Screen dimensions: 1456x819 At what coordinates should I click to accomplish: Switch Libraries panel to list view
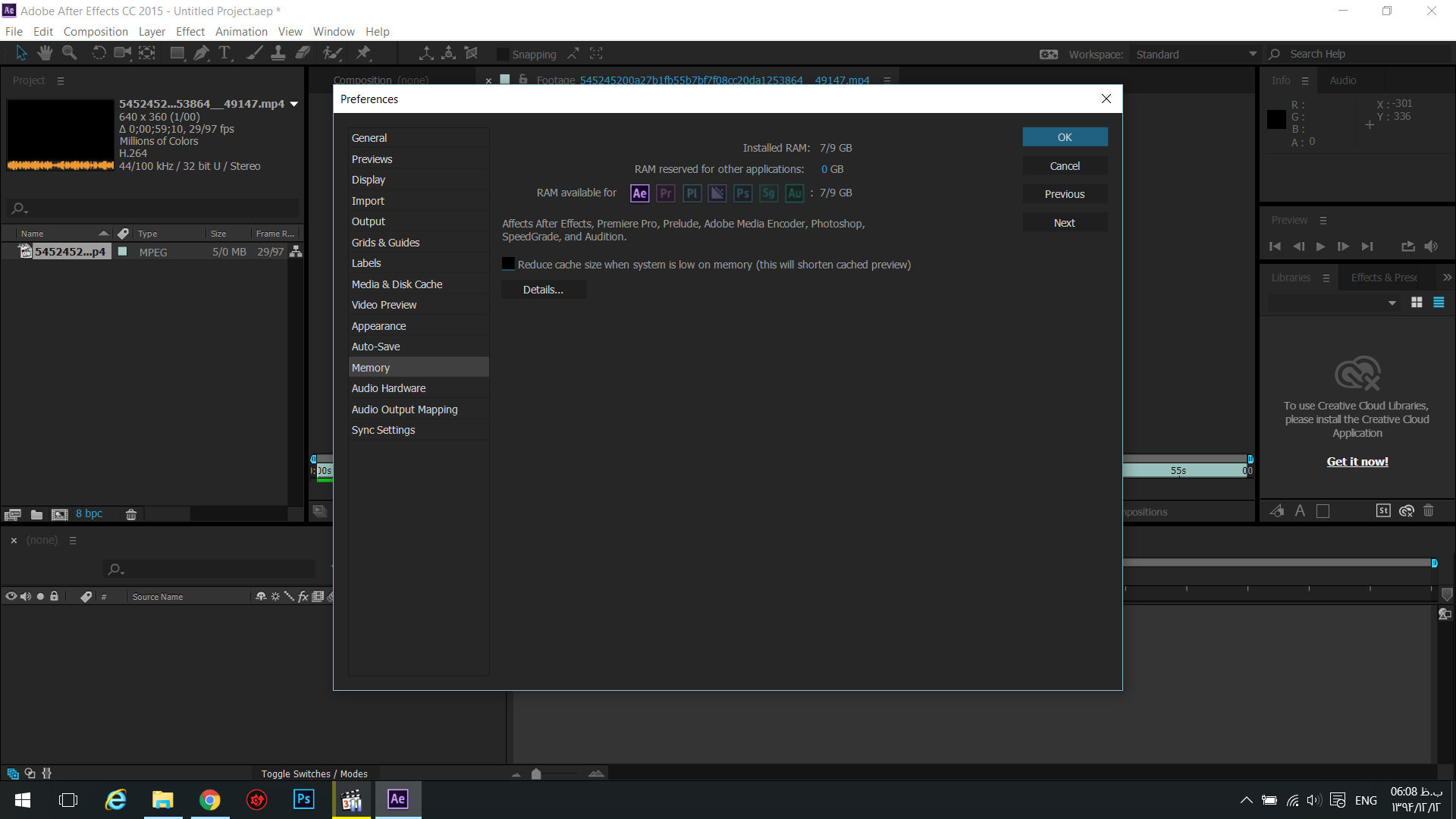1439,303
